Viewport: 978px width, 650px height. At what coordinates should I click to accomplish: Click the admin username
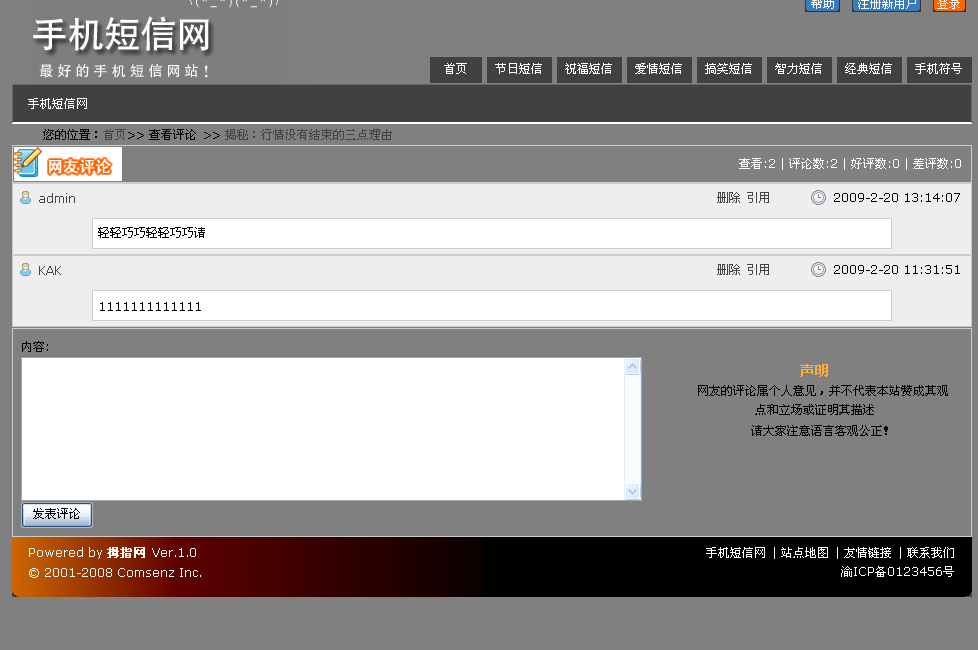click(x=57, y=198)
